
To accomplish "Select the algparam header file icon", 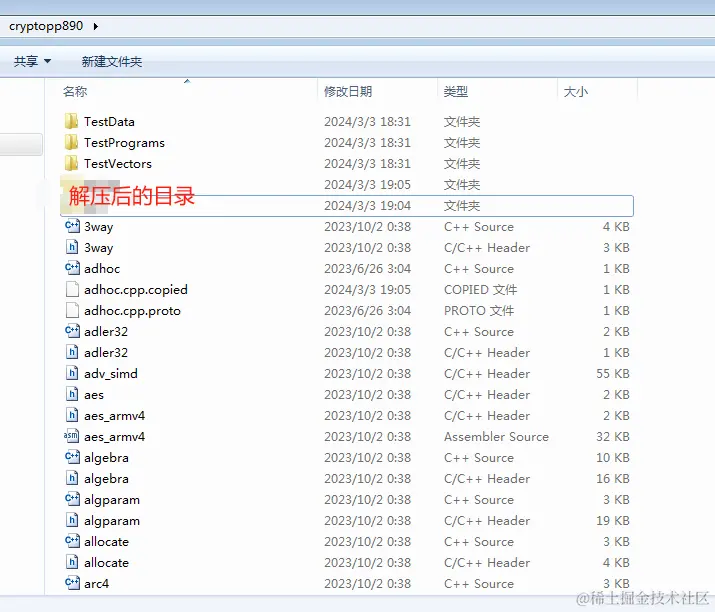I will 72,520.
